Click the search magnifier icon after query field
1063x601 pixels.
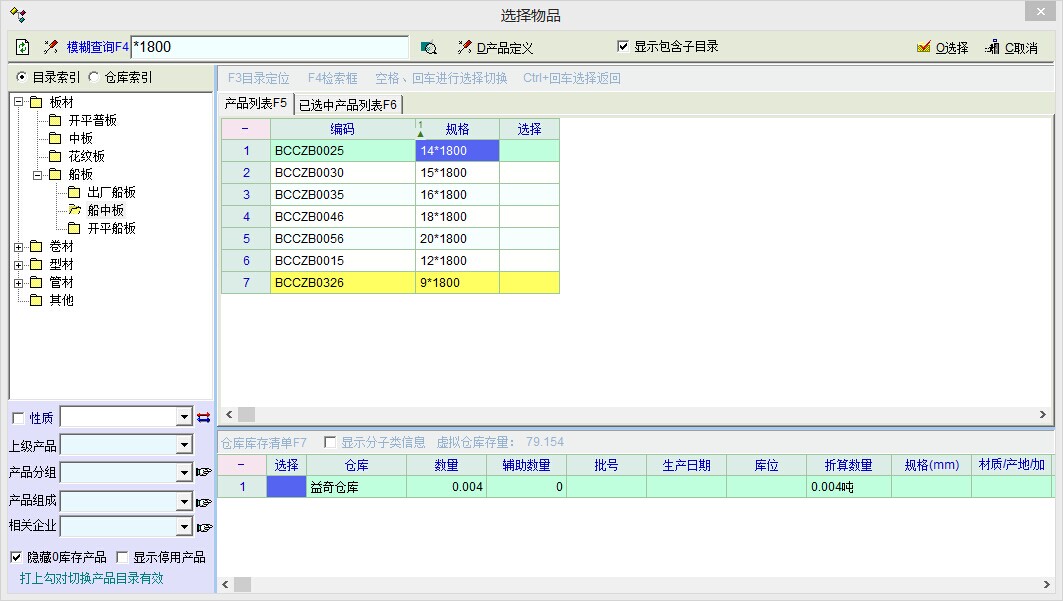pos(428,47)
